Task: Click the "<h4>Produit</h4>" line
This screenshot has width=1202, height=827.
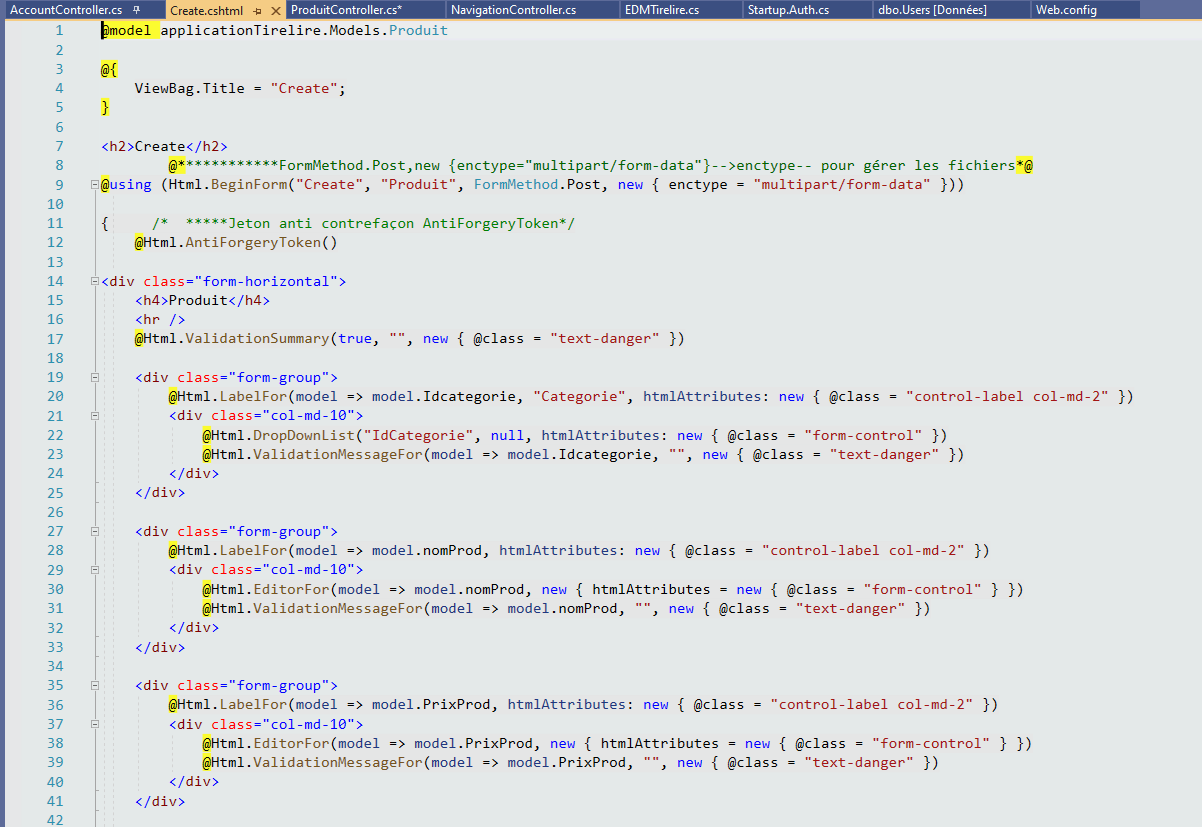Action: point(202,300)
